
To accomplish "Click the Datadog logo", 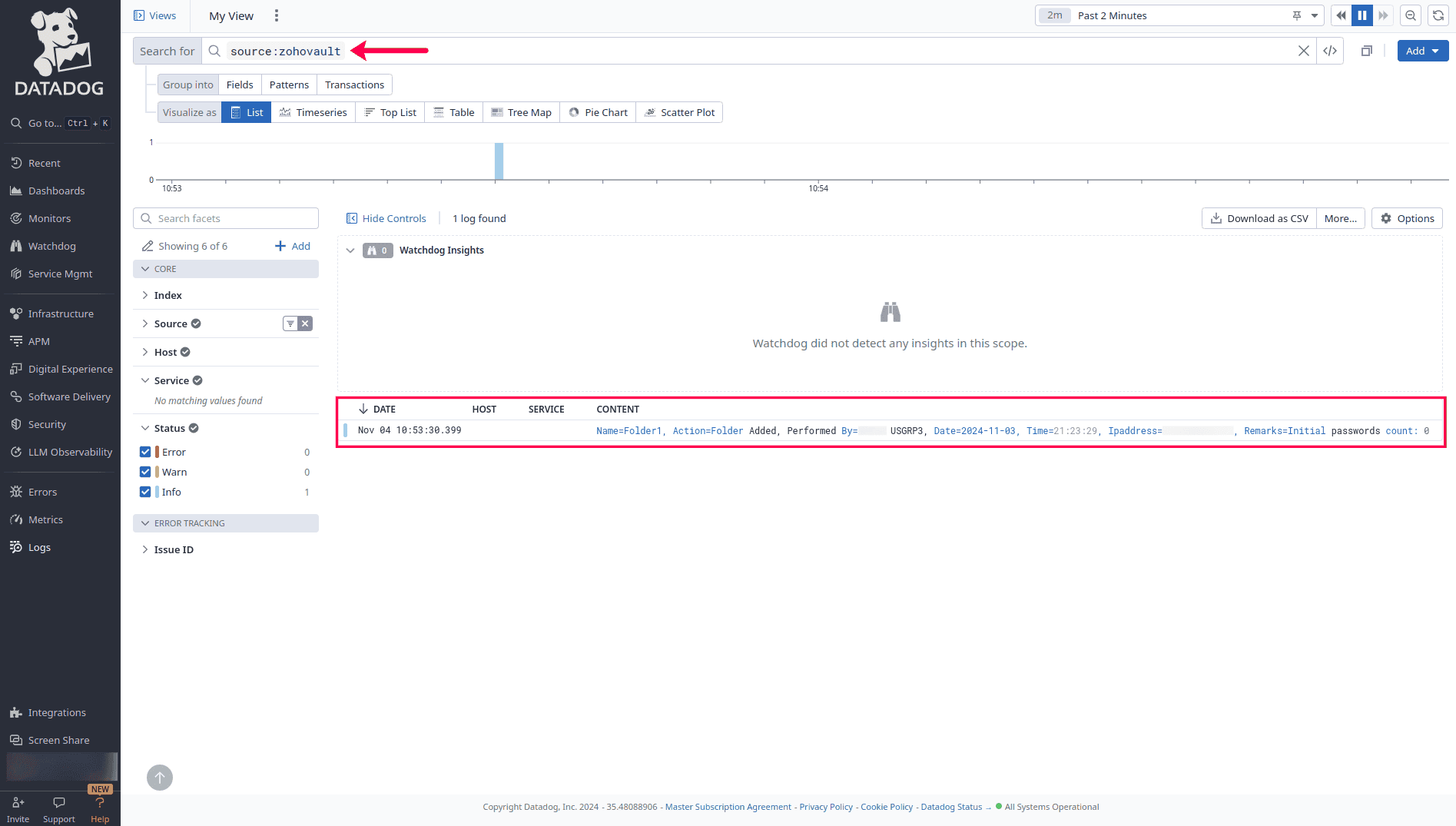I will click(60, 52).
